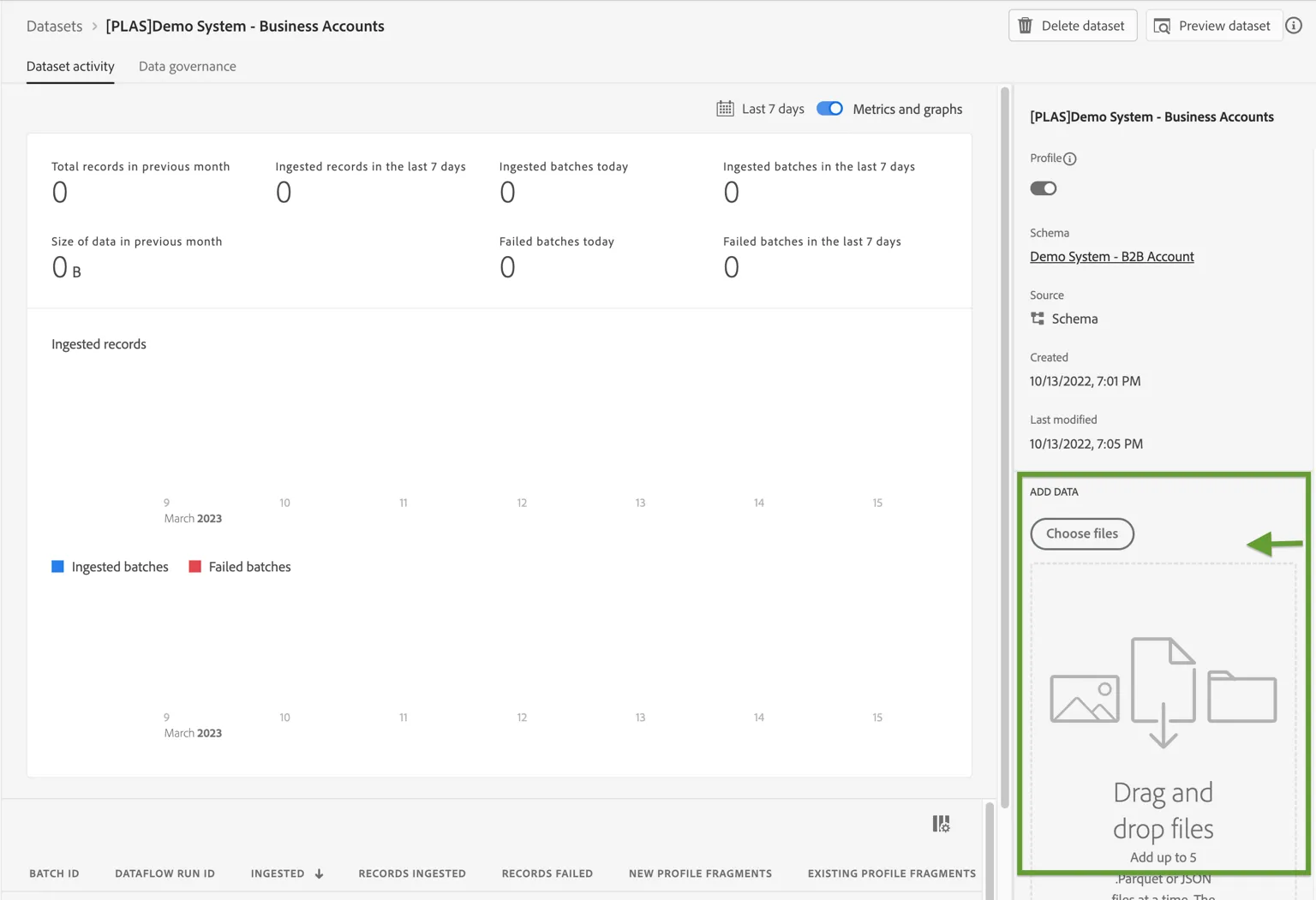Sort by the Batch ID column header
The height and width of the screenshot is (900, 1316).
click(x=54, y=873)
